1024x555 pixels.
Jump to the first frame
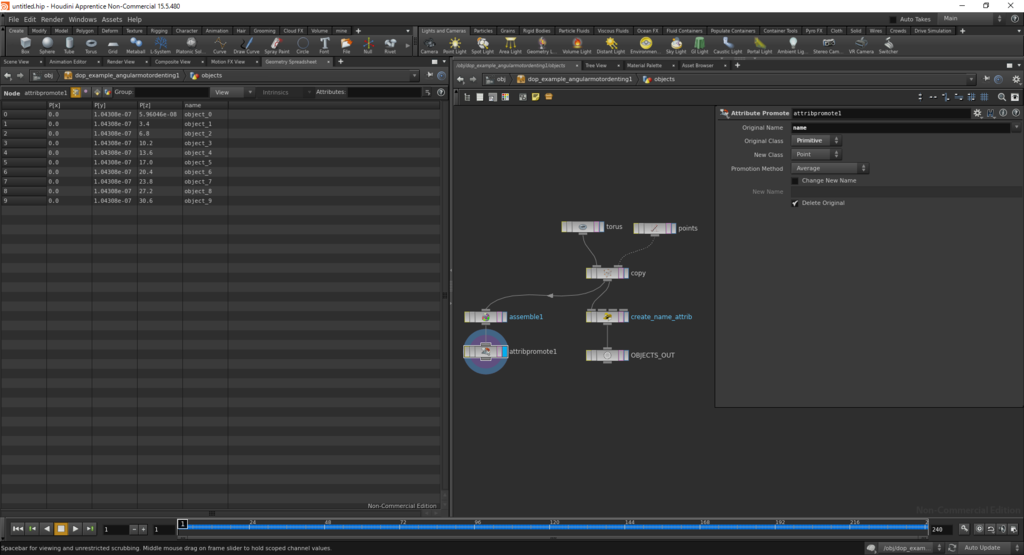[18, 529]
